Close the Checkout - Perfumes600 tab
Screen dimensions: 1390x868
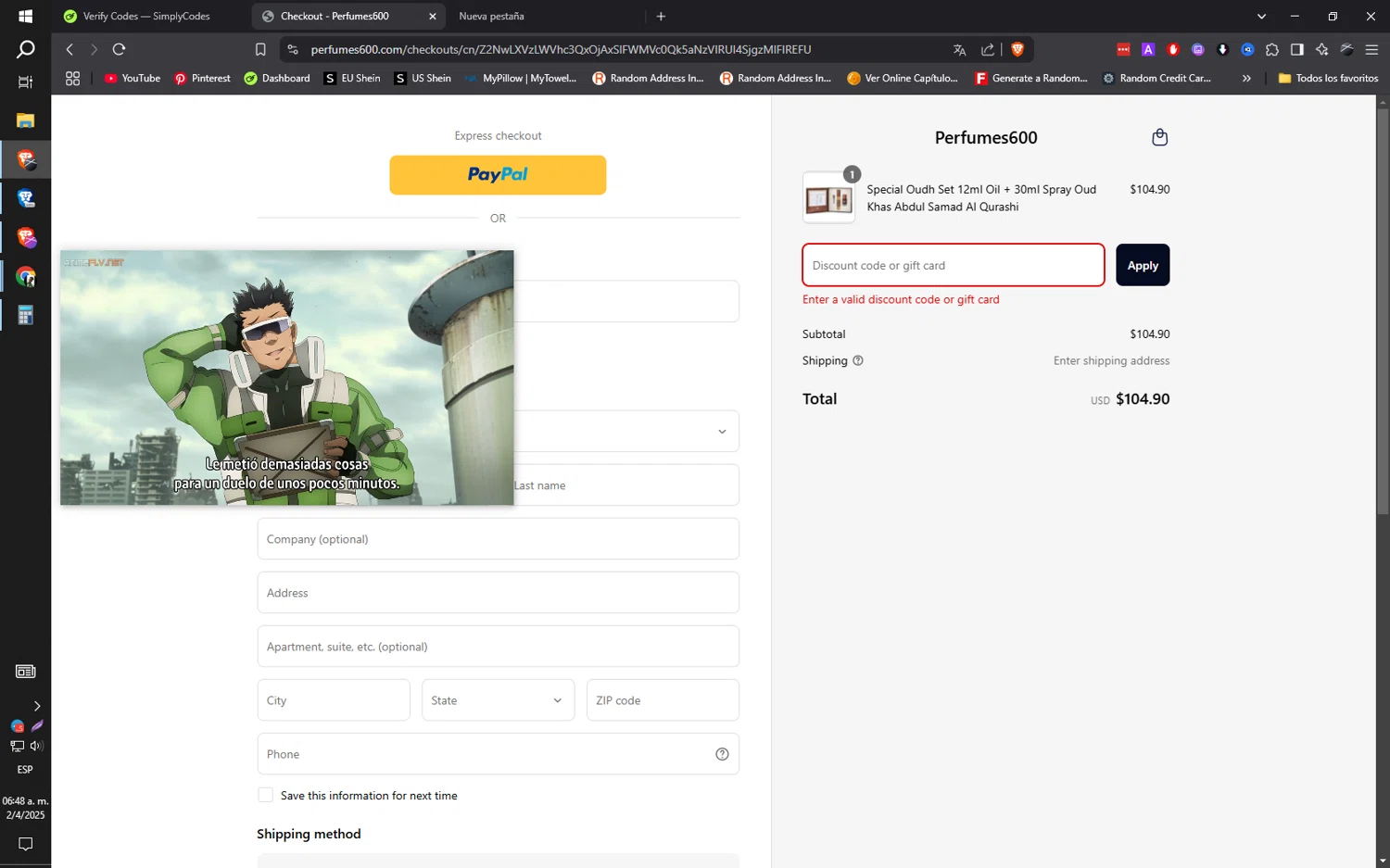[432, 16]
